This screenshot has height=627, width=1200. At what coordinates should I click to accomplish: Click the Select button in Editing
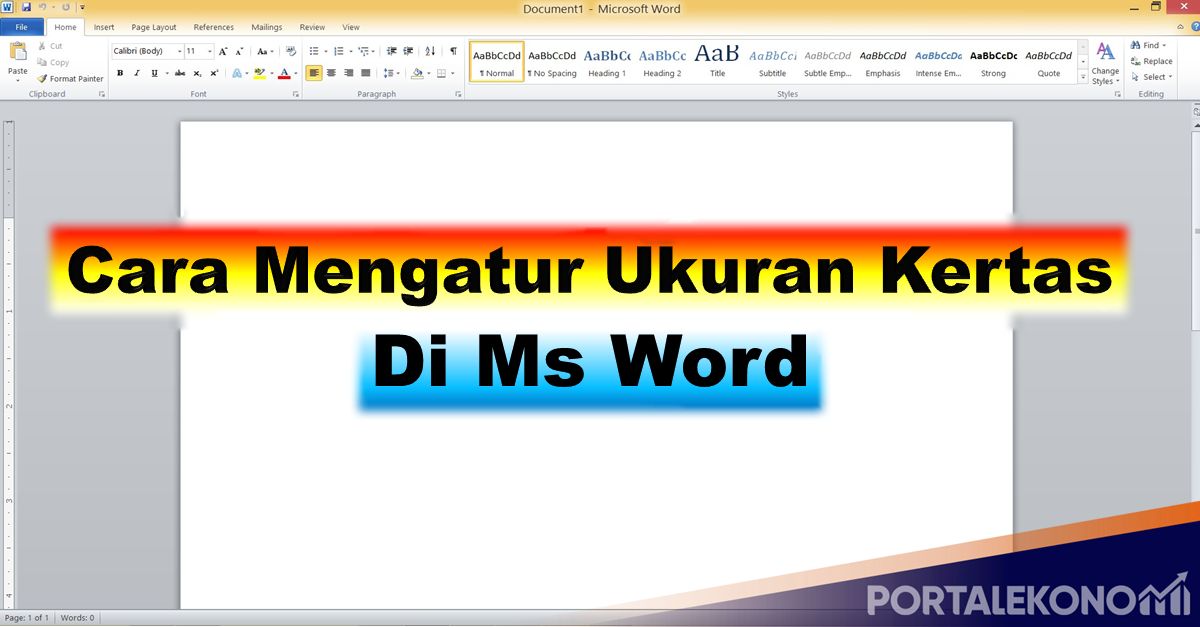1151,77
